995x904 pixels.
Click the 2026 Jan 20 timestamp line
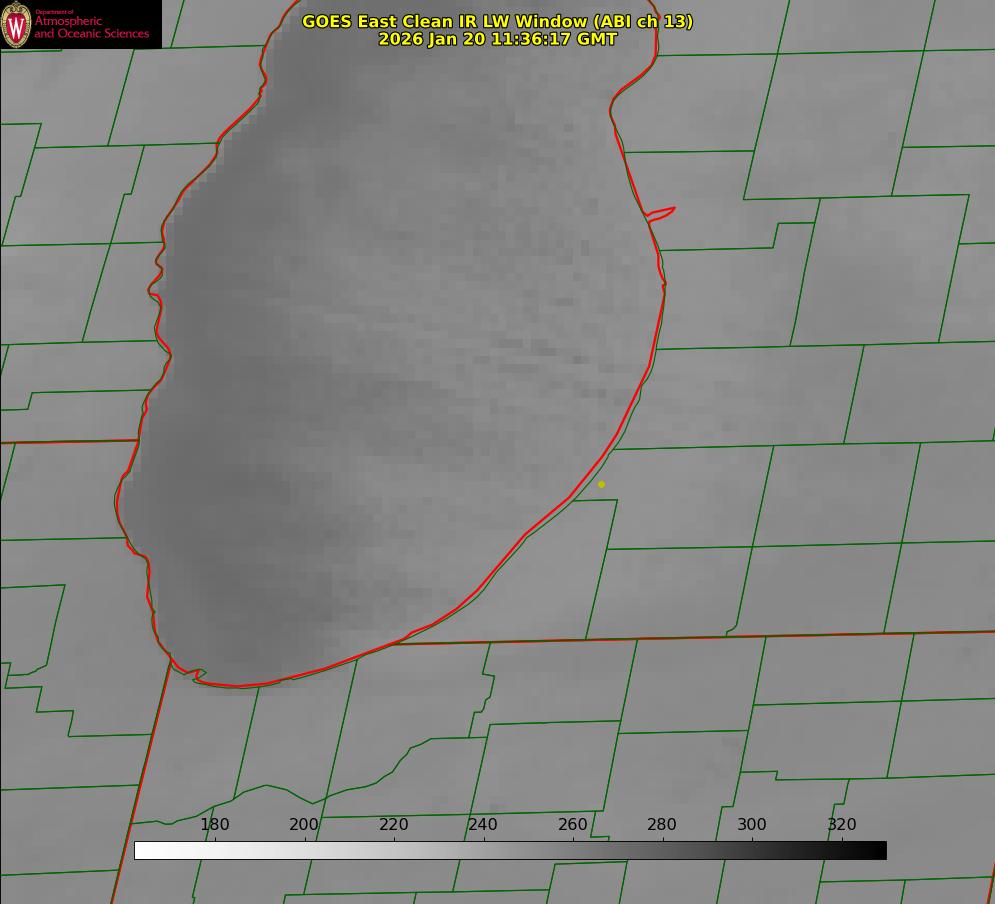click(497, 39)
